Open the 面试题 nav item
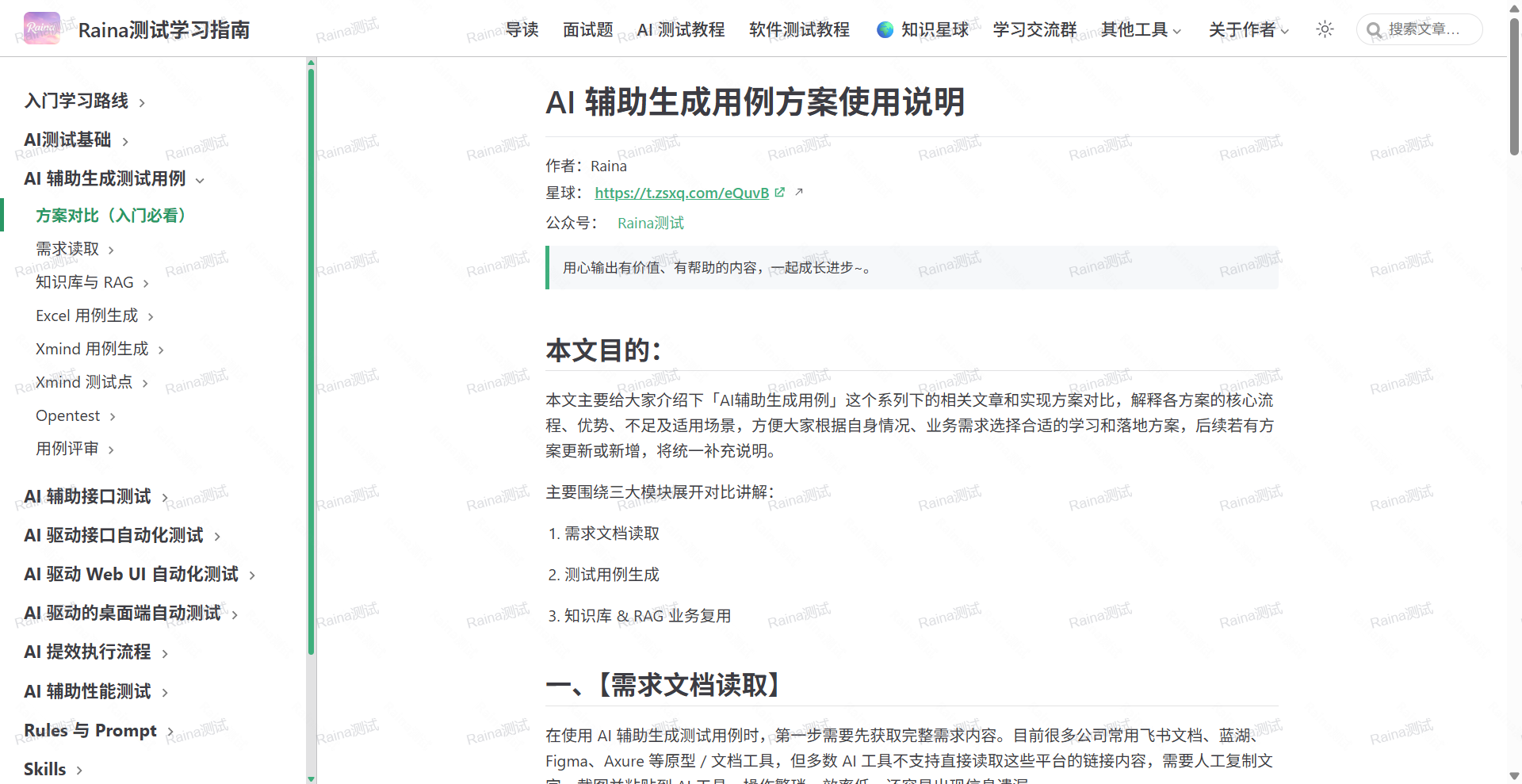The width and height of the screenshot is (1522, 784). coord(588,29)
